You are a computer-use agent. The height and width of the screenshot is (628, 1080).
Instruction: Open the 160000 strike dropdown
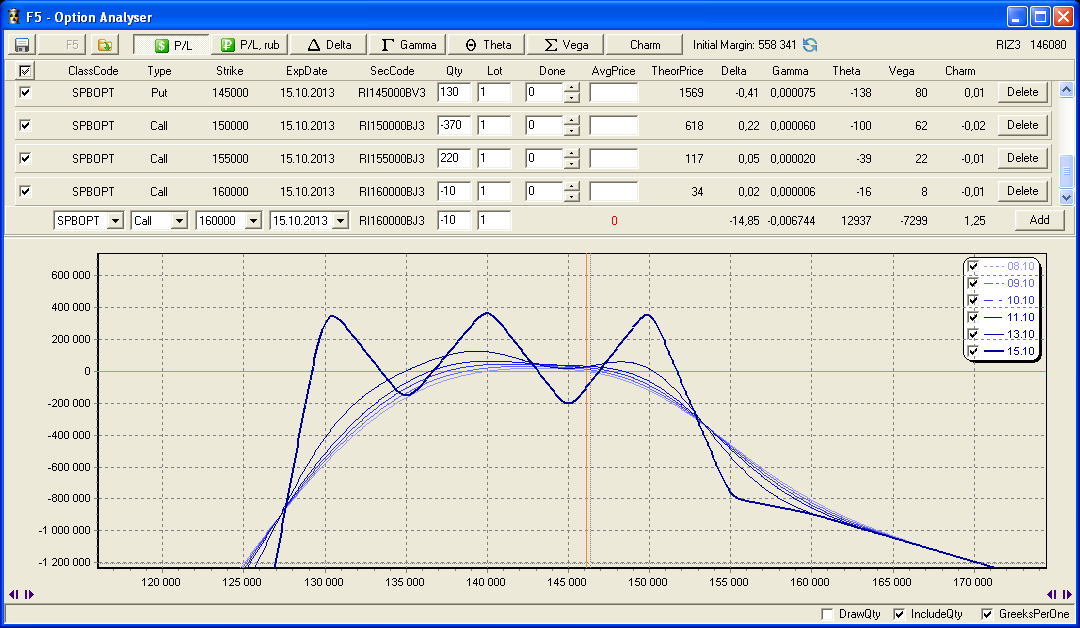[252, 221]
